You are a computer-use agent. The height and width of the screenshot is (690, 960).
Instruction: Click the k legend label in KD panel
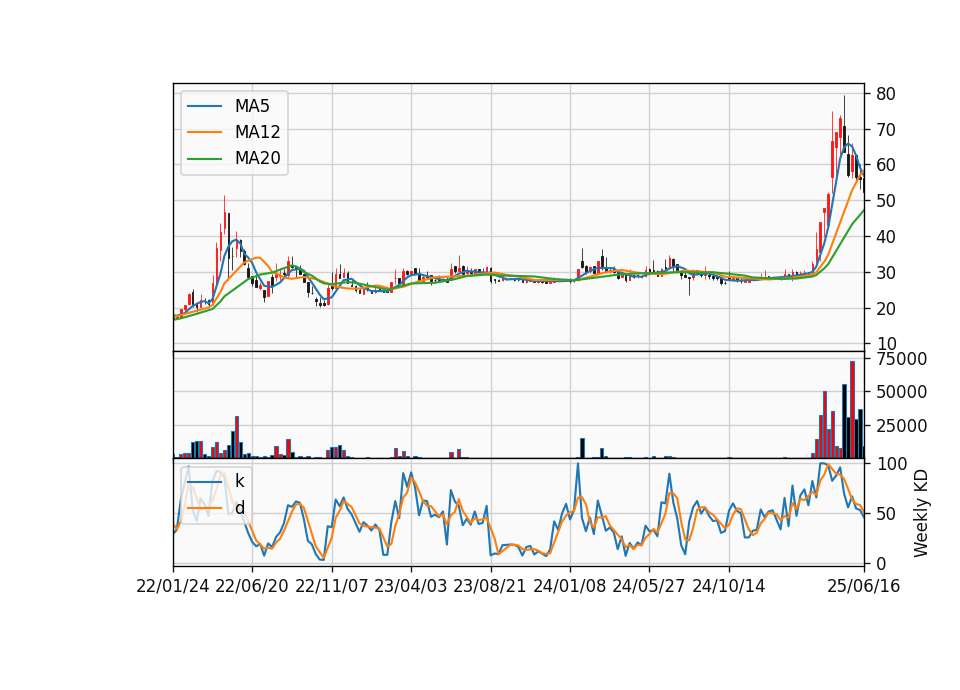(x=240, y=481)
